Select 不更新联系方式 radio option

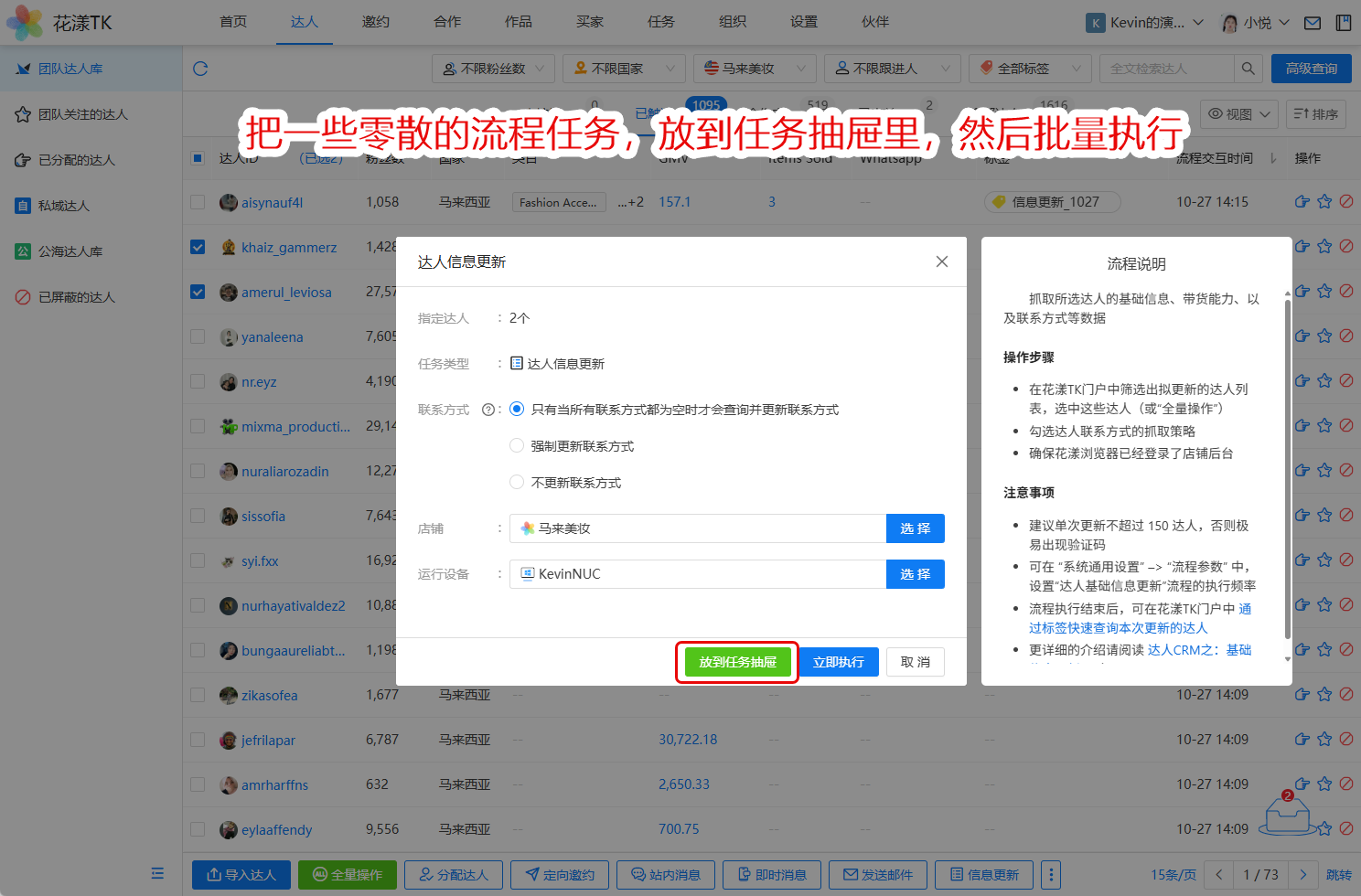pos(517,483)
